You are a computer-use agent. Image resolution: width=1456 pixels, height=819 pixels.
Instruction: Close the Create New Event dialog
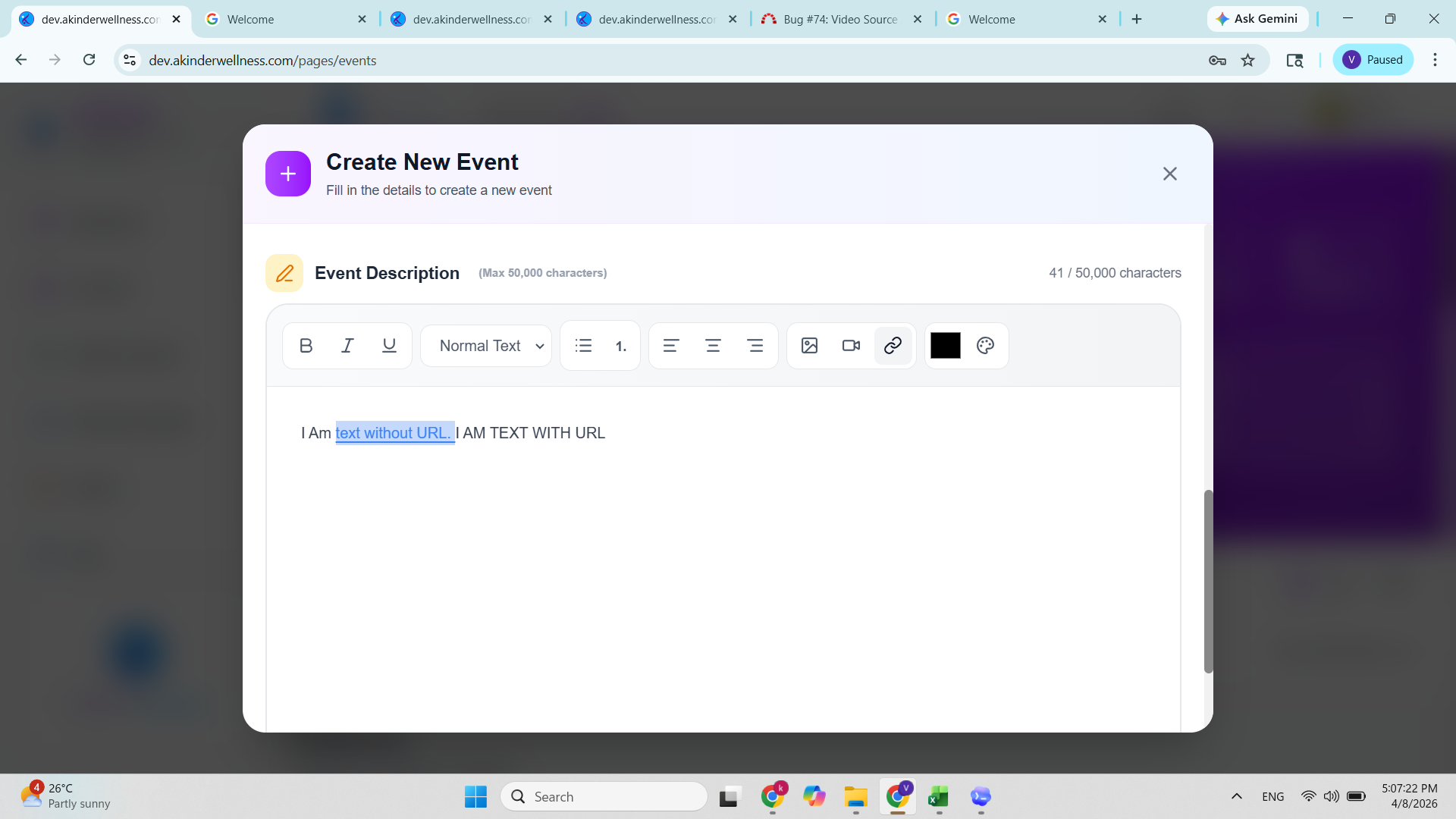click(1169, 174)
